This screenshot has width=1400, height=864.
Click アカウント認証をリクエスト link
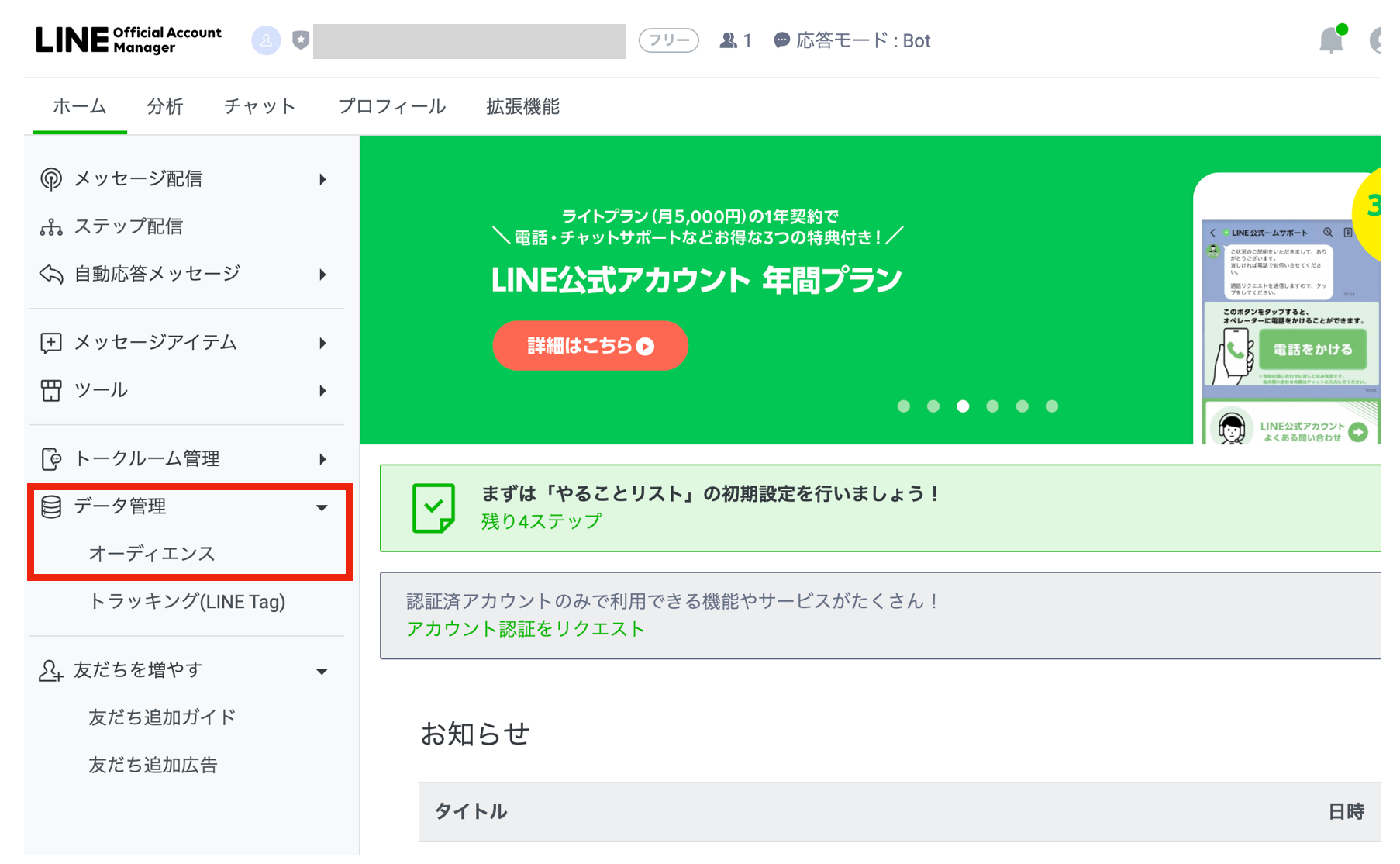(526, 629)
